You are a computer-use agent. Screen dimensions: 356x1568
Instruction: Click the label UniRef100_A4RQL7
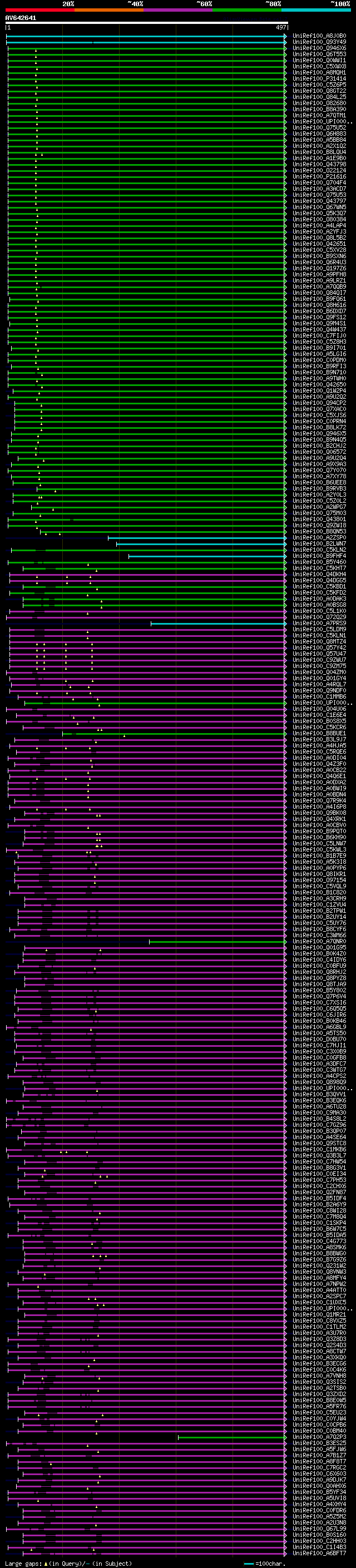point(319,684)
